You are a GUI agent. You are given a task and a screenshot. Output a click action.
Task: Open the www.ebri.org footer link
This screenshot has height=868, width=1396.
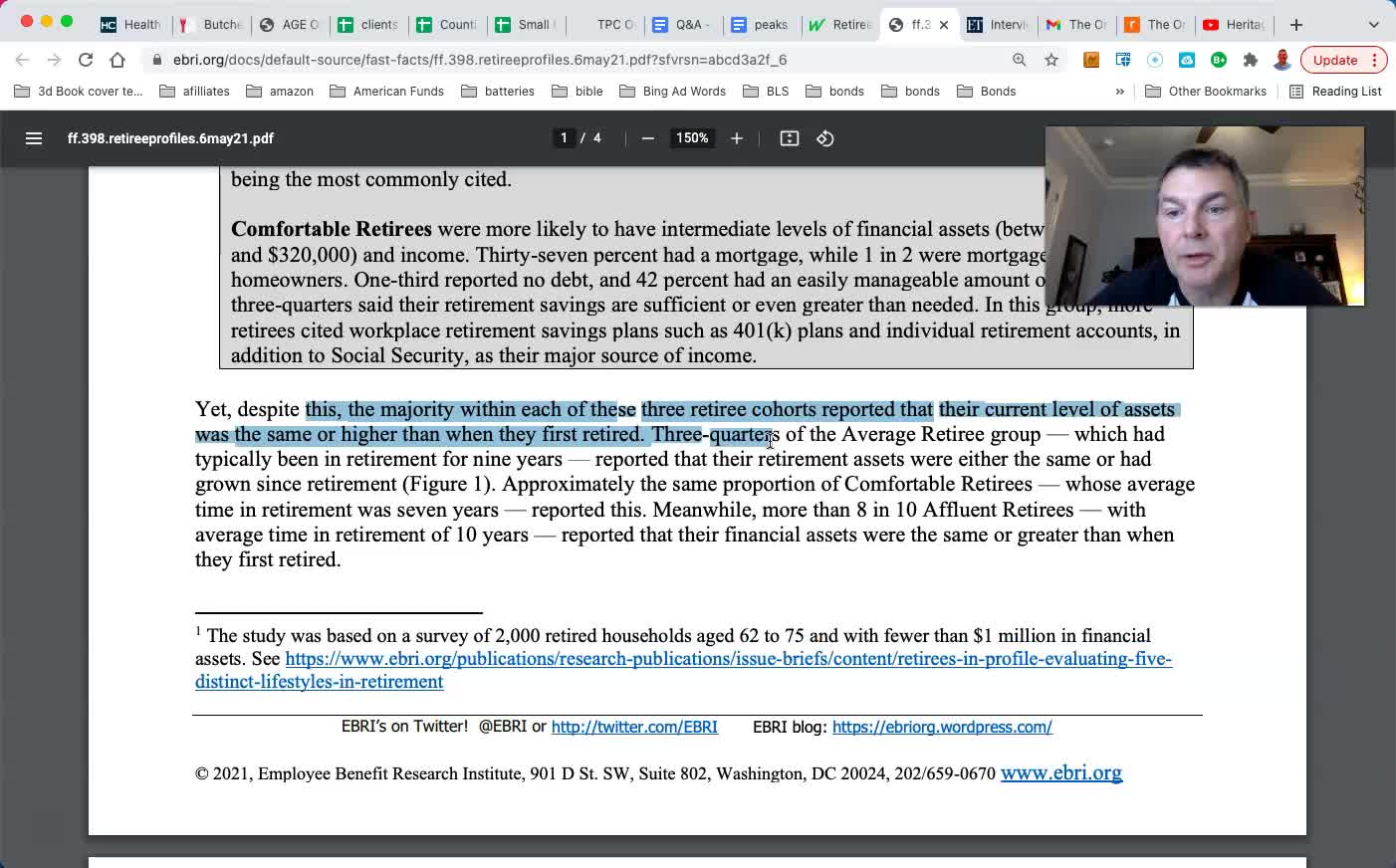tap(1061, 772)
